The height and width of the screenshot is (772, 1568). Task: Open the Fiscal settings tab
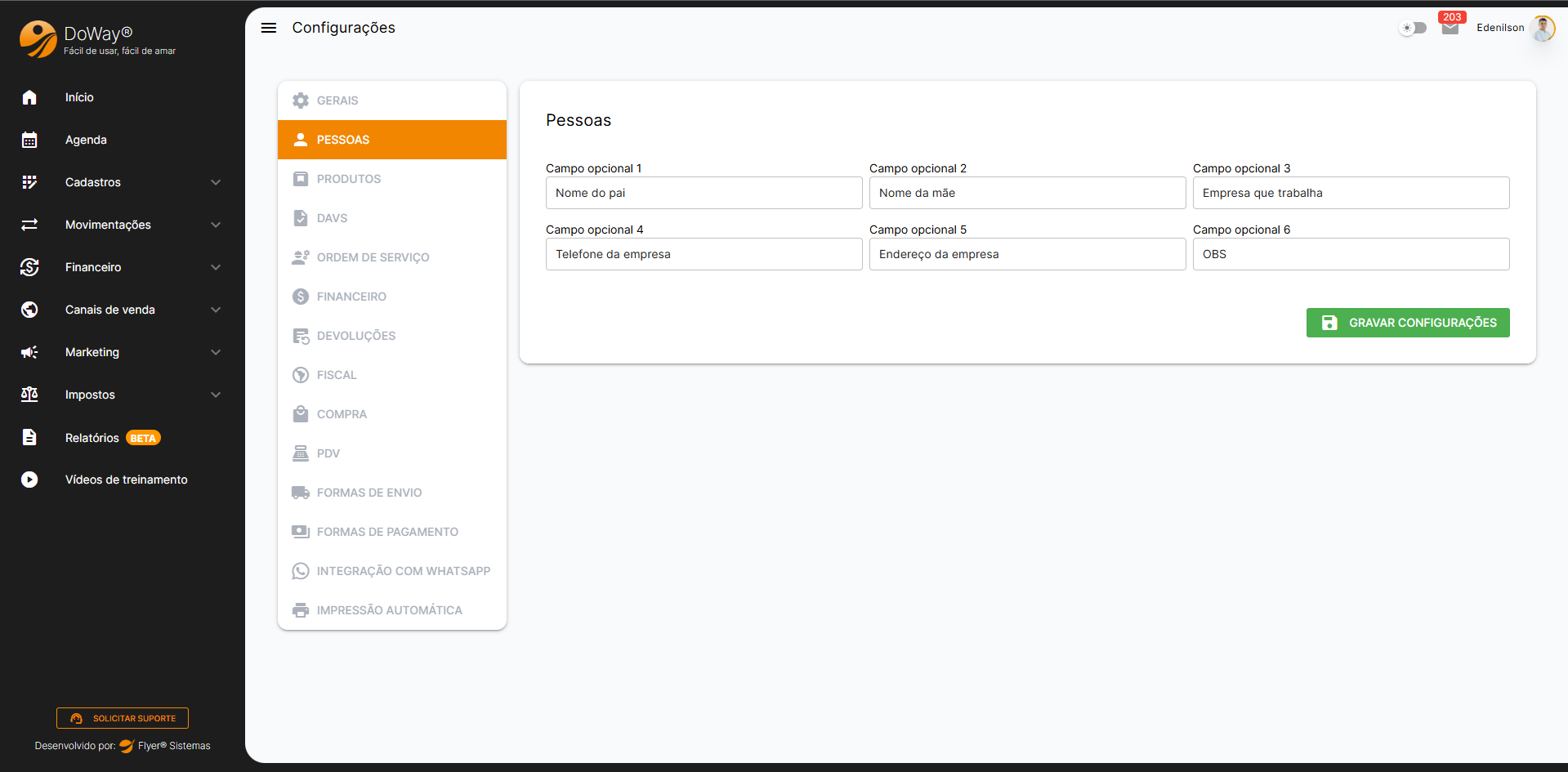click(337, 375)
